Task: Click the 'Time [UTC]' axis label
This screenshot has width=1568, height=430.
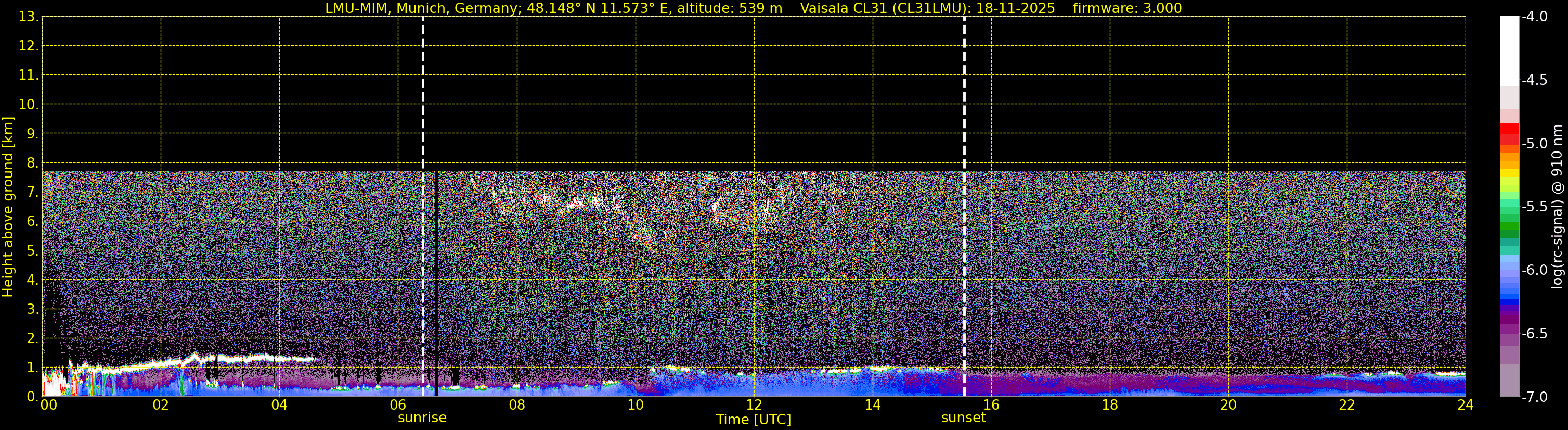Action: tap(753, 420)
